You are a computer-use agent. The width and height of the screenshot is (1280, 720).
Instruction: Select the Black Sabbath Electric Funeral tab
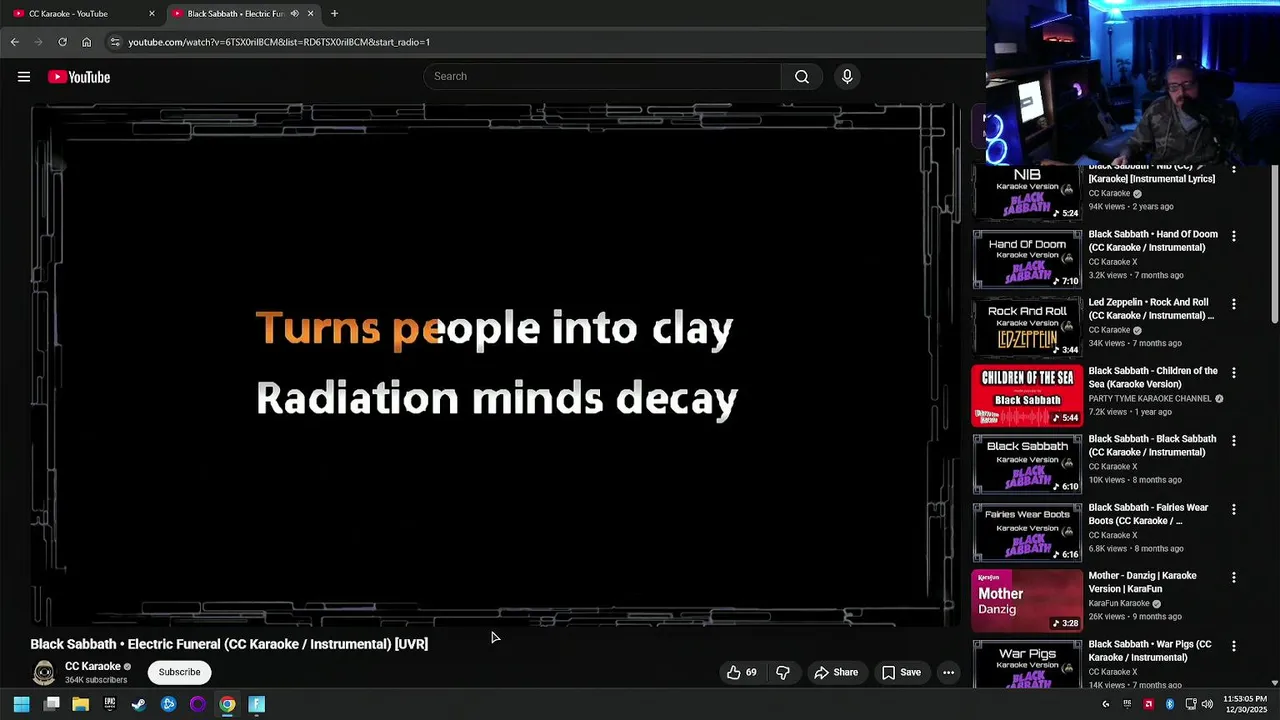(236, 14)
